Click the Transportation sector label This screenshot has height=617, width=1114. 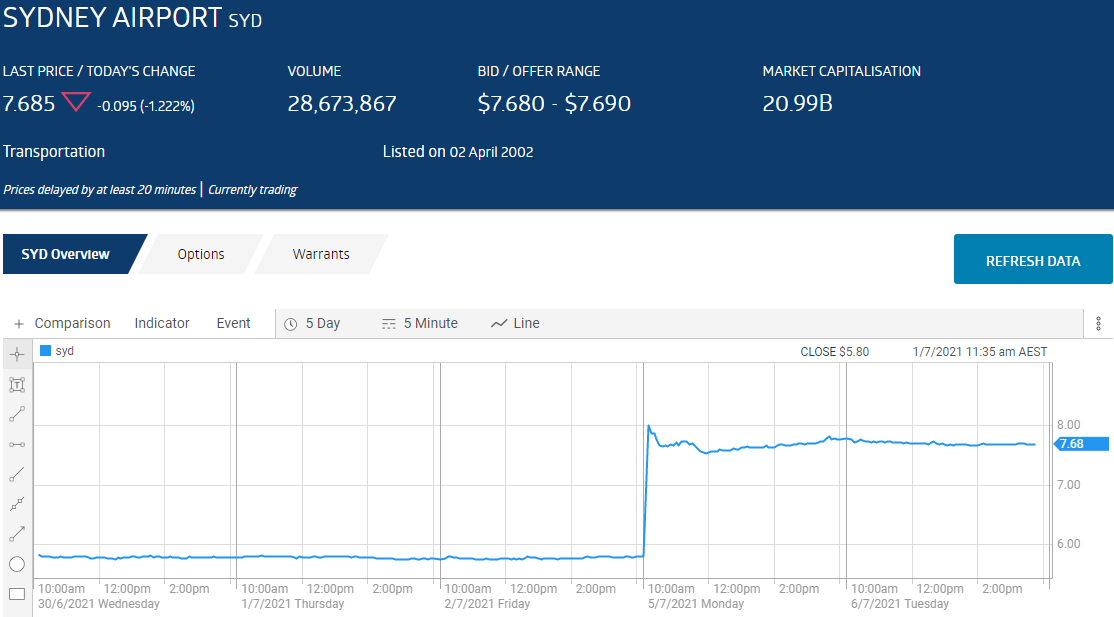point(54,151)
